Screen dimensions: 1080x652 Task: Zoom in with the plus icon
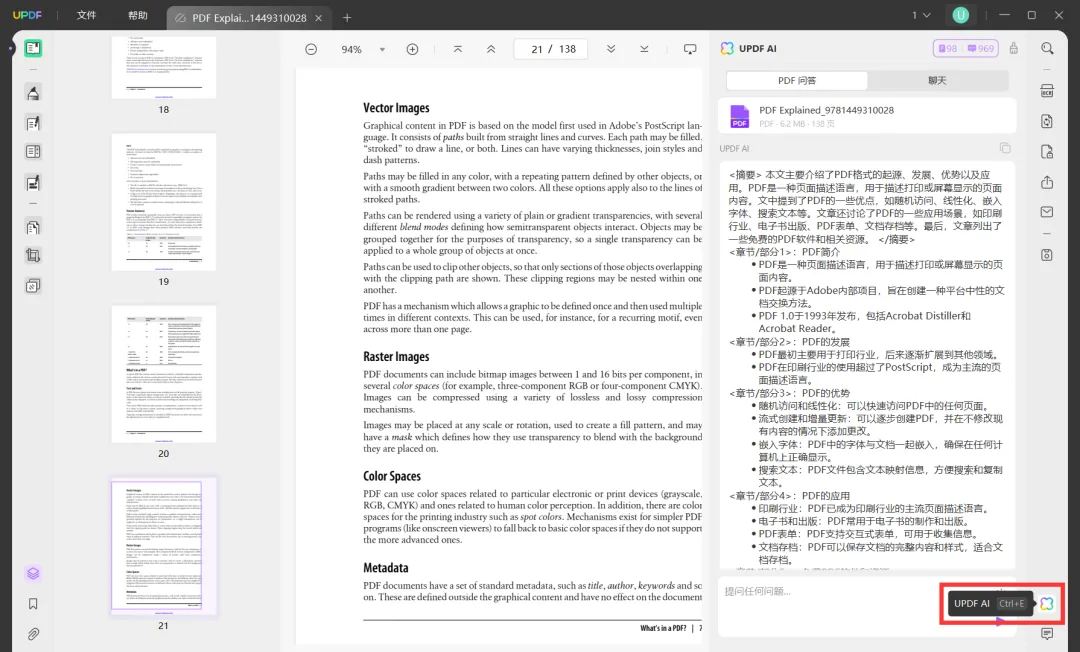pyautogui.click(x=412, y=48)
